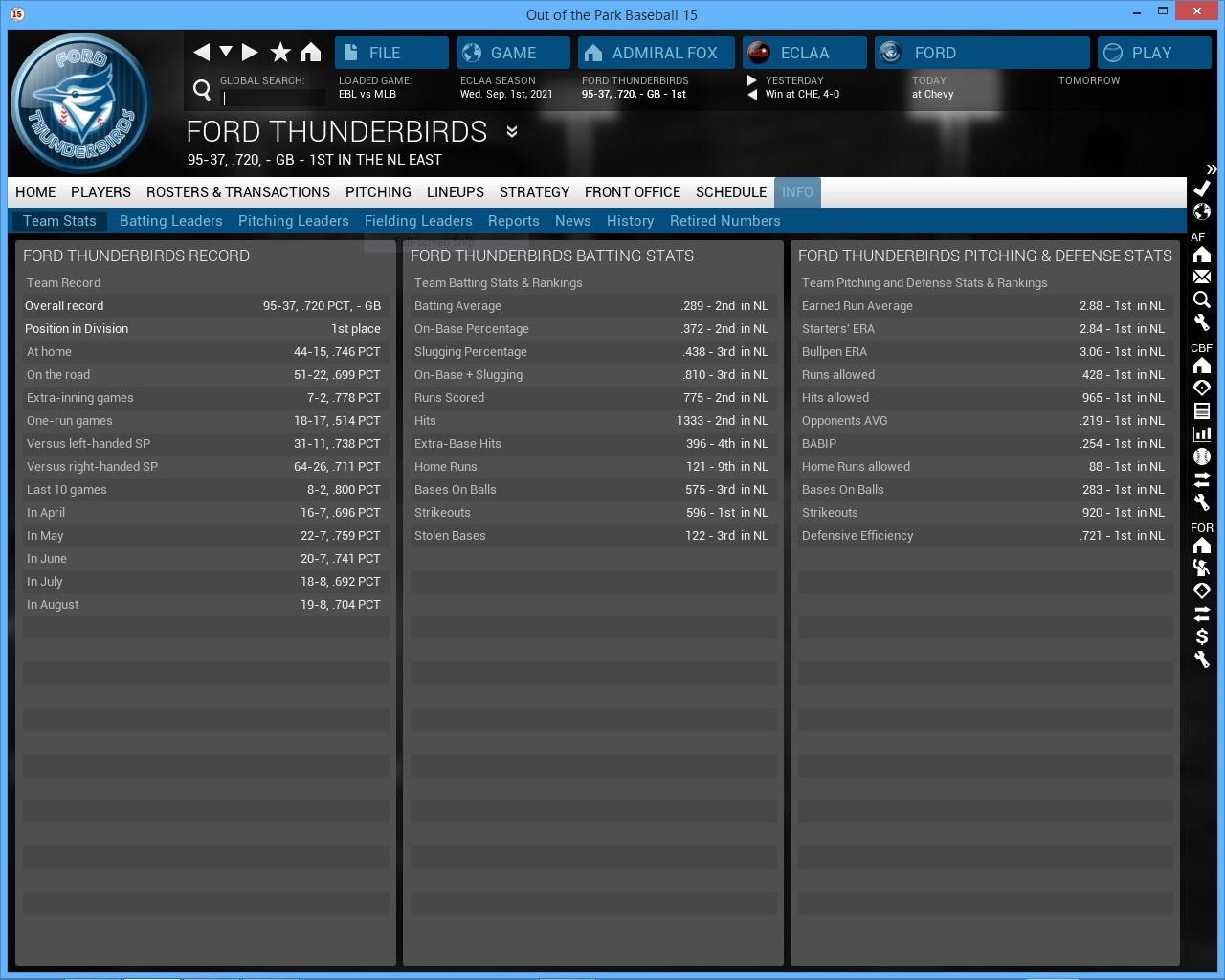Image resolution: width=1225 pixels, height=980 pixels.
Task: Click the Global Search input field
Action: coord(274,98)
